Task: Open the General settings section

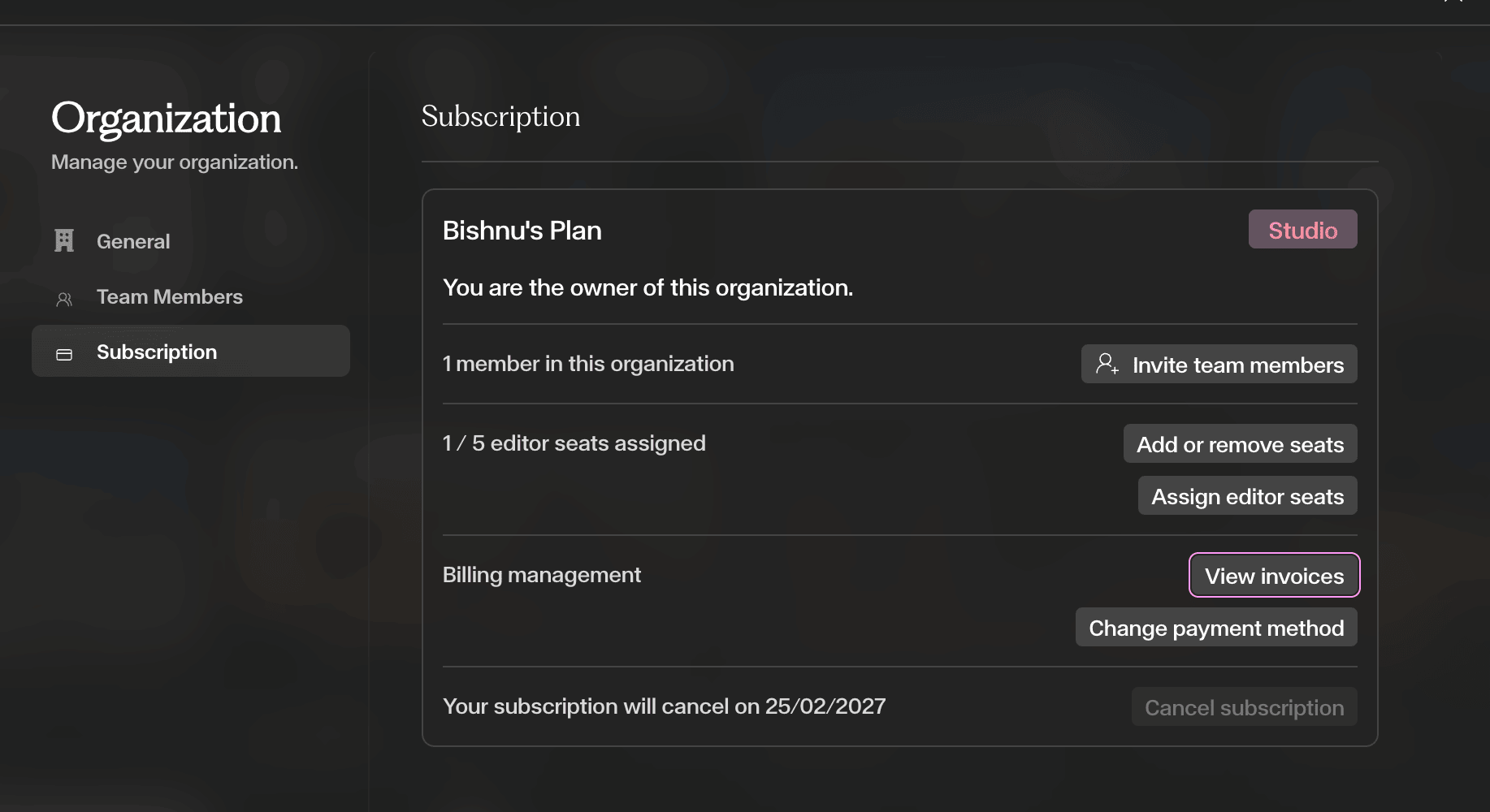Action: pyautogui.click(x=191, y=241)
